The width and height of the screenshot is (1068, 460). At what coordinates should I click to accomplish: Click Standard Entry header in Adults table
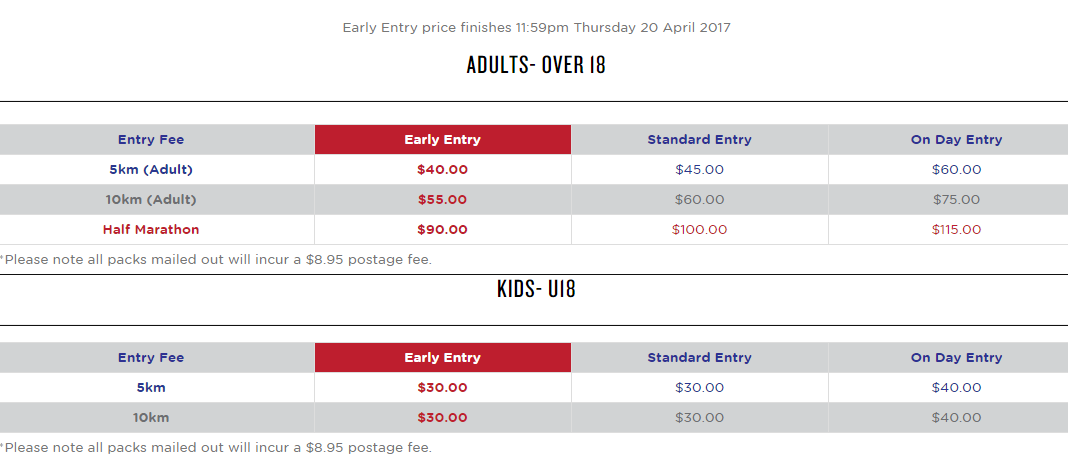click(700, 140)
